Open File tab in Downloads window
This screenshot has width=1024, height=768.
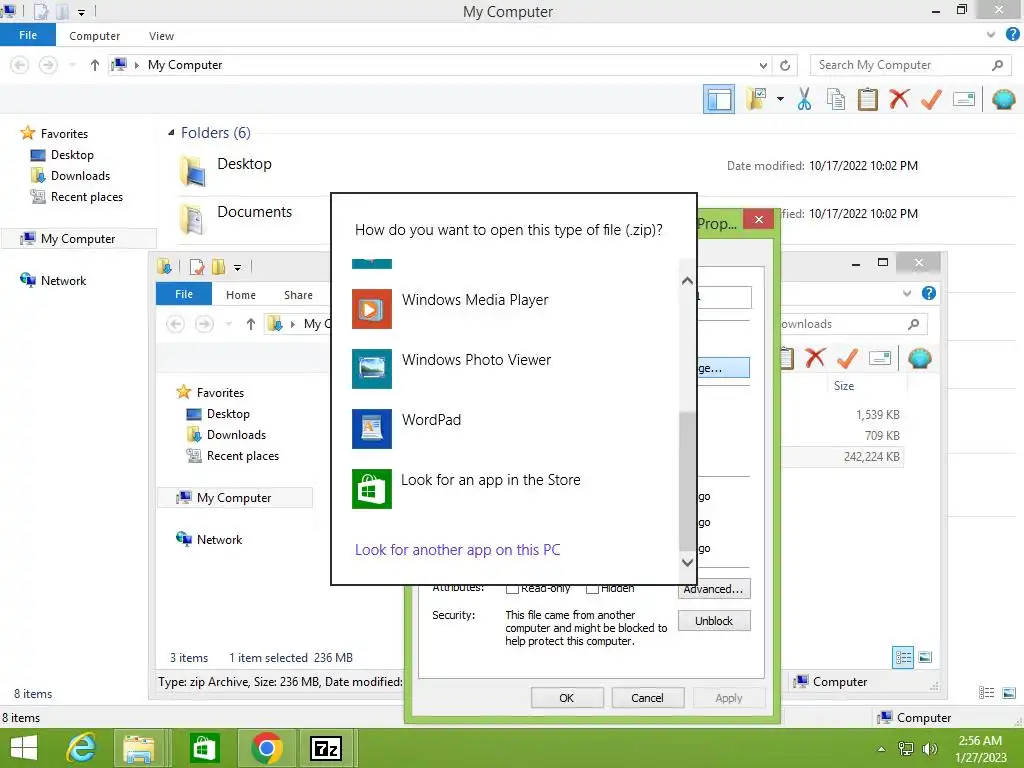184,295
